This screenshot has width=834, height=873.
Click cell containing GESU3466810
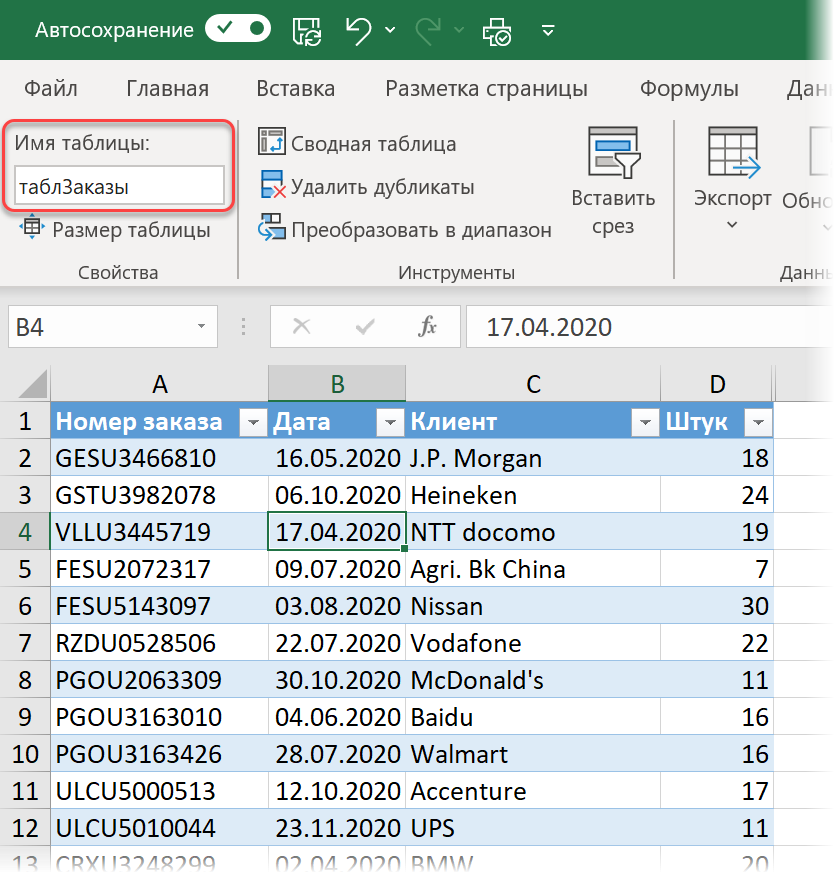pos(159,458)
